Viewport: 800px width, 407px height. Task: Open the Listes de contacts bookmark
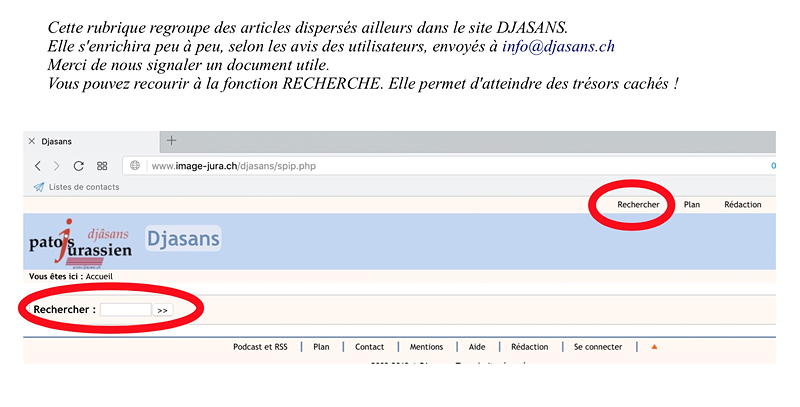(77, 187)
